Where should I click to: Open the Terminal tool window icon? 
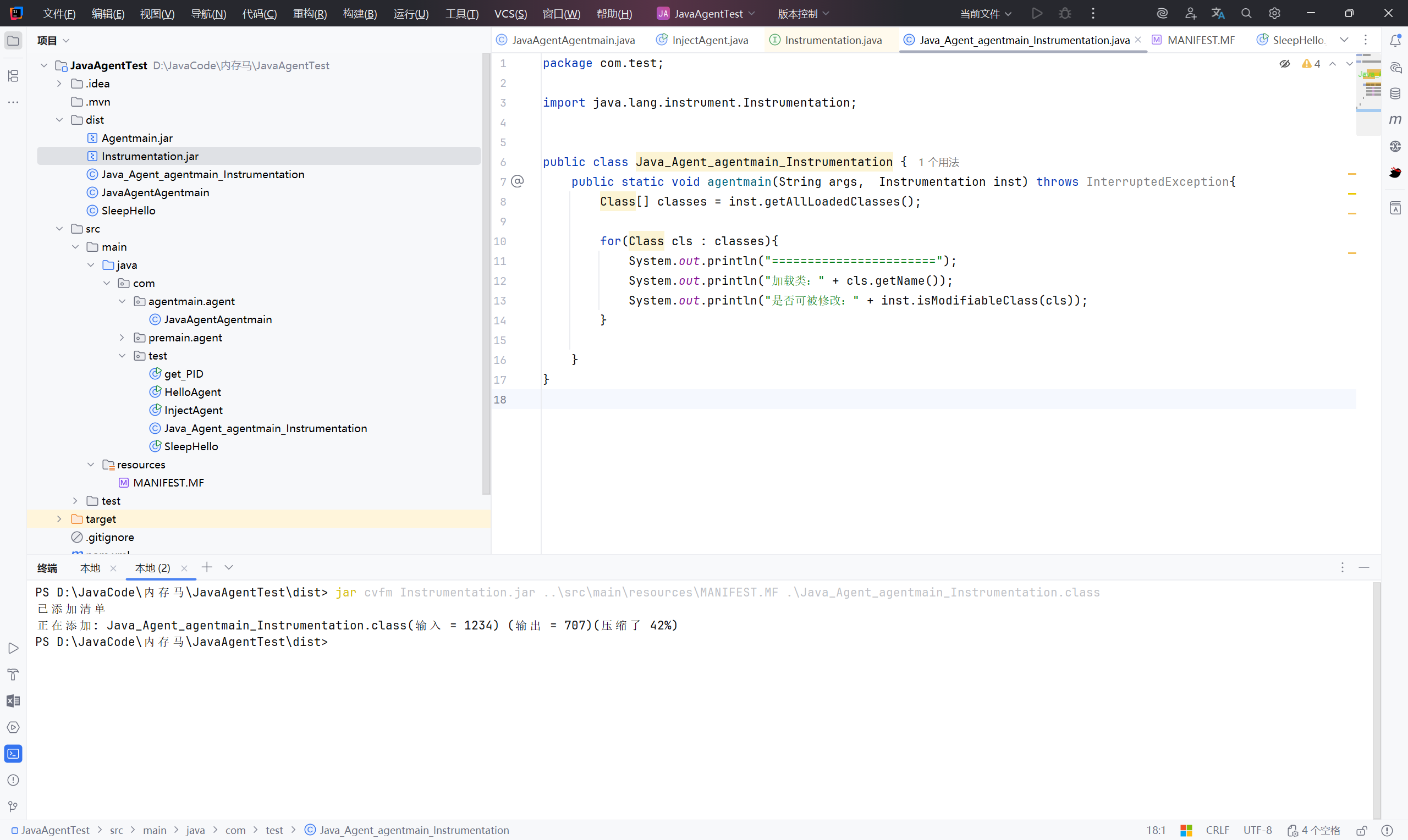13,754
